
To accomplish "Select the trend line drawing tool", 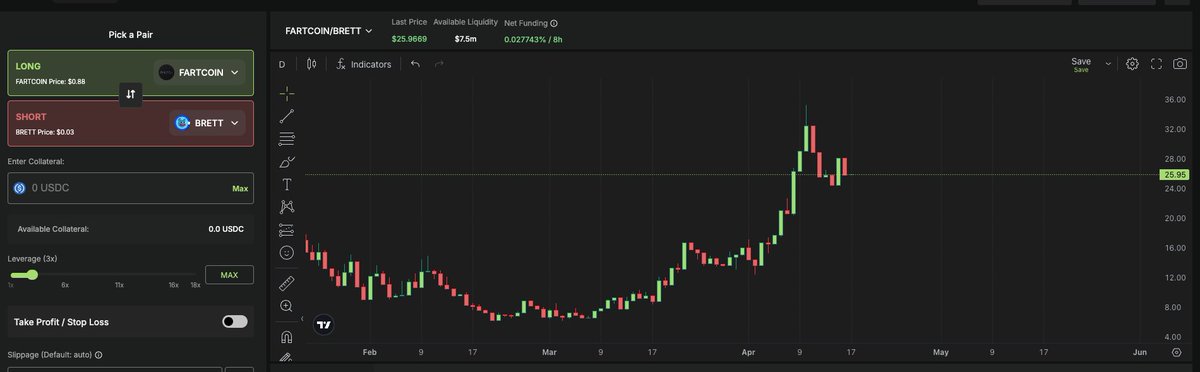I will point(287,116).
